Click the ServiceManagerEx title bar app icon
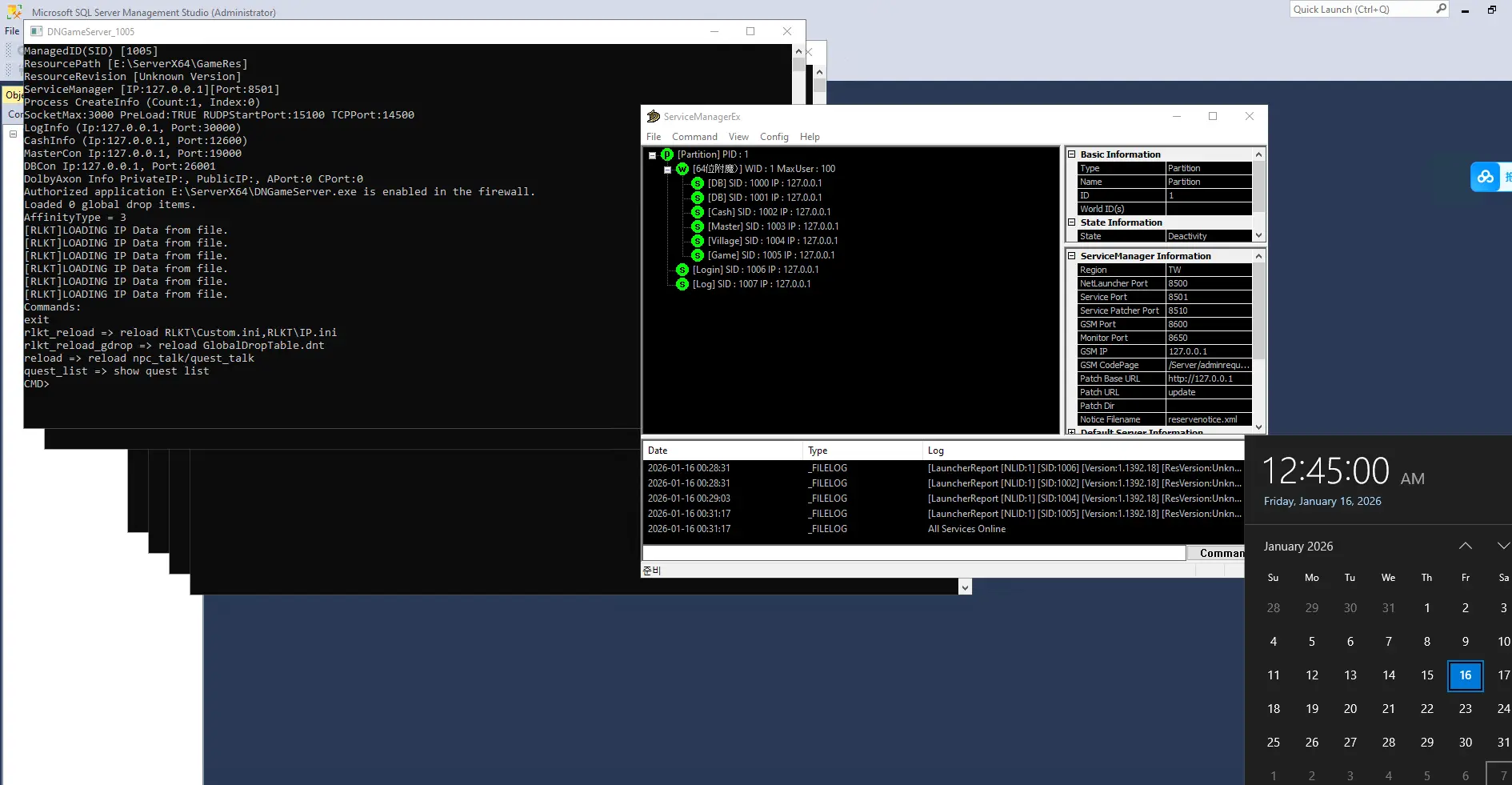 coord(654,116)
